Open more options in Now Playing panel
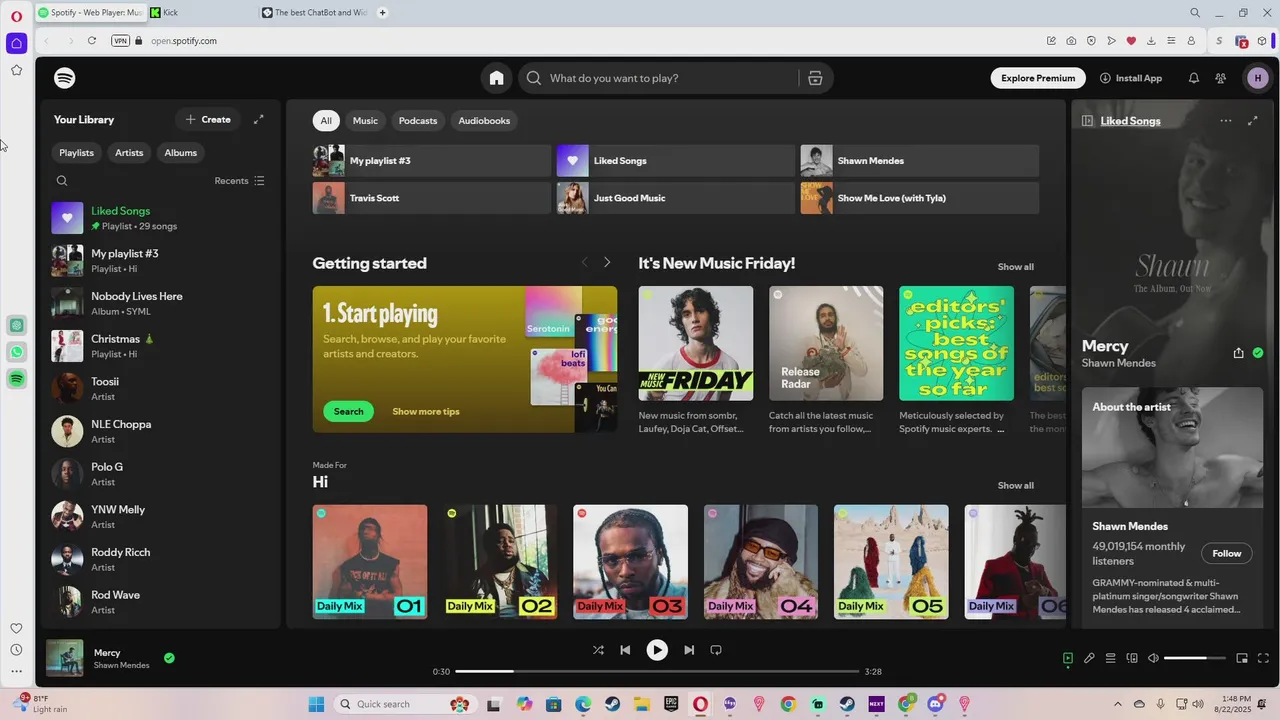Image resolution: width=1280 pixels, height=720 pixels. 1226,121
